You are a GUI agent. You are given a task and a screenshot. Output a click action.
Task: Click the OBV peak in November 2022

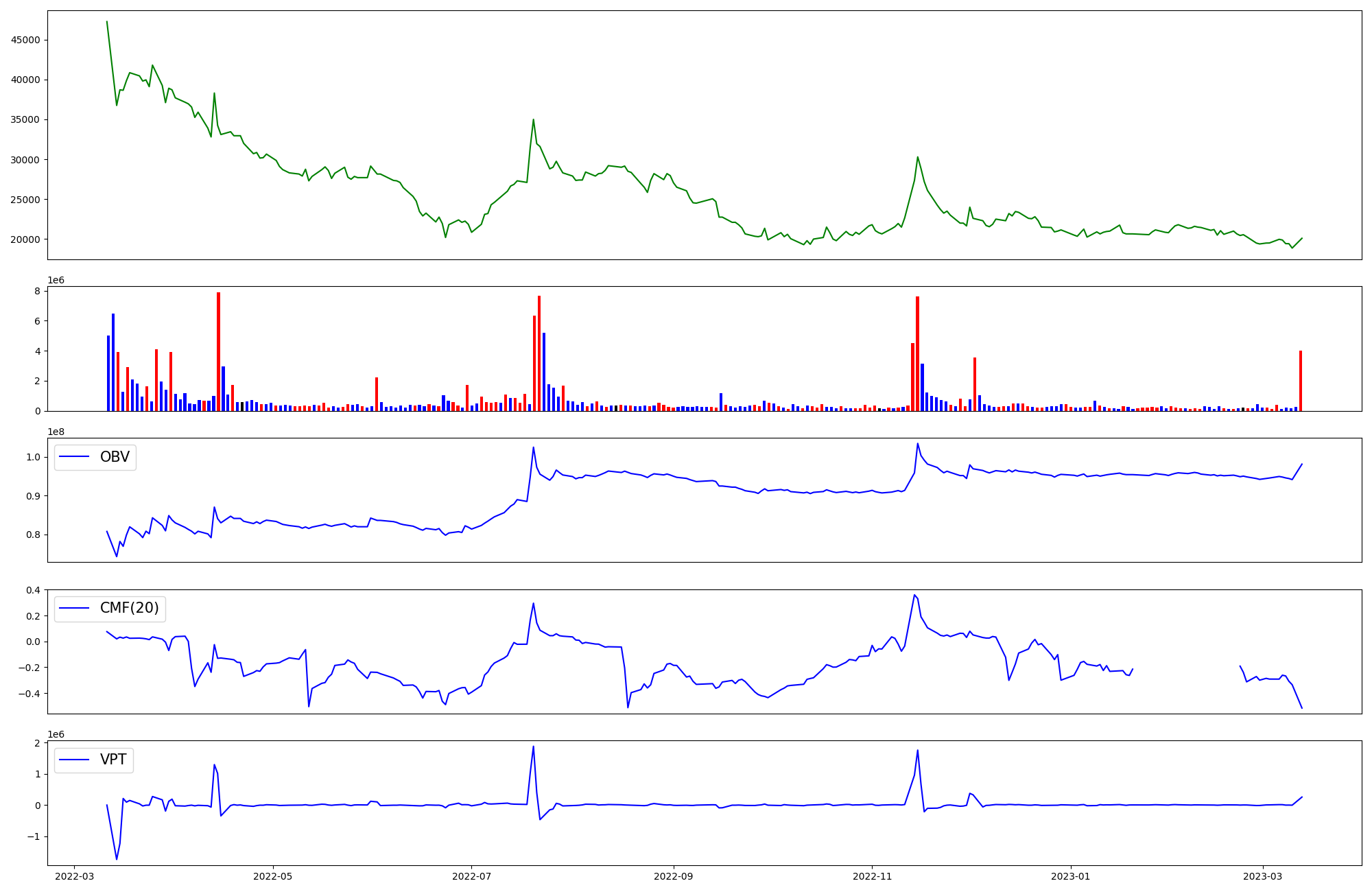917,444
